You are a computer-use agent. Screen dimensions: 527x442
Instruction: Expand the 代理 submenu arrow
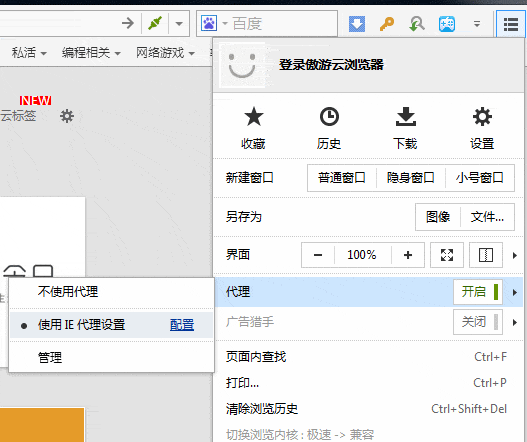pyautogui.click(x=515, y=292)
